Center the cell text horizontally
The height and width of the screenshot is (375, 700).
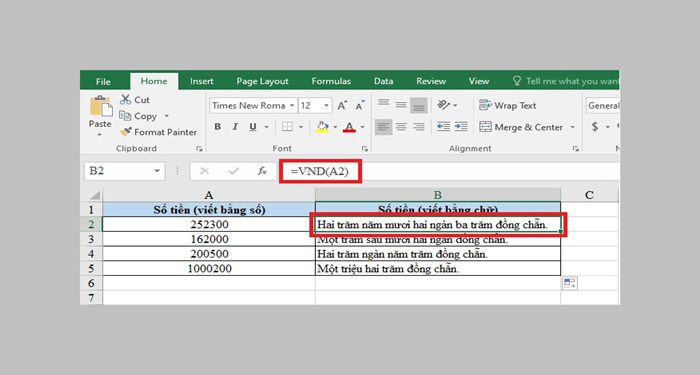(401, 127)
